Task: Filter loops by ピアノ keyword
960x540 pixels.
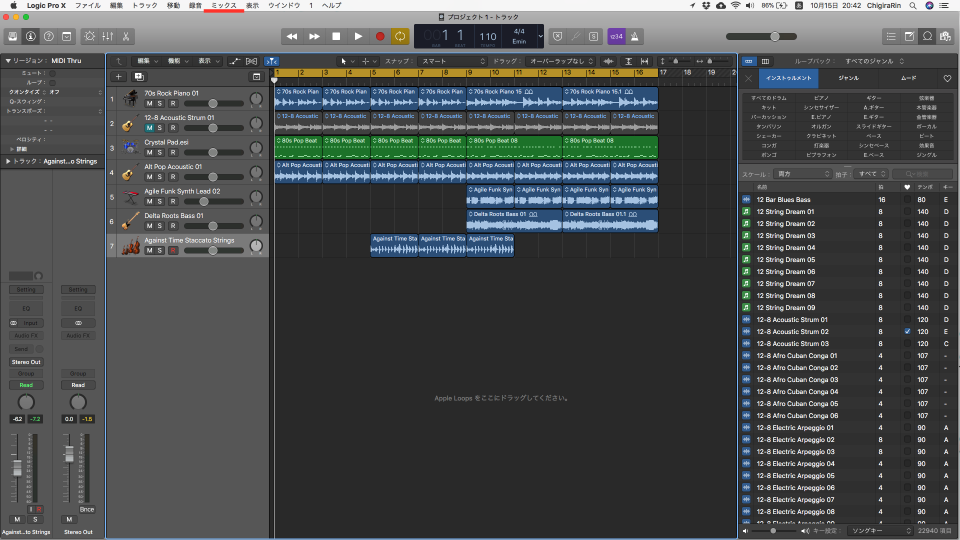Action: point(821,98)
